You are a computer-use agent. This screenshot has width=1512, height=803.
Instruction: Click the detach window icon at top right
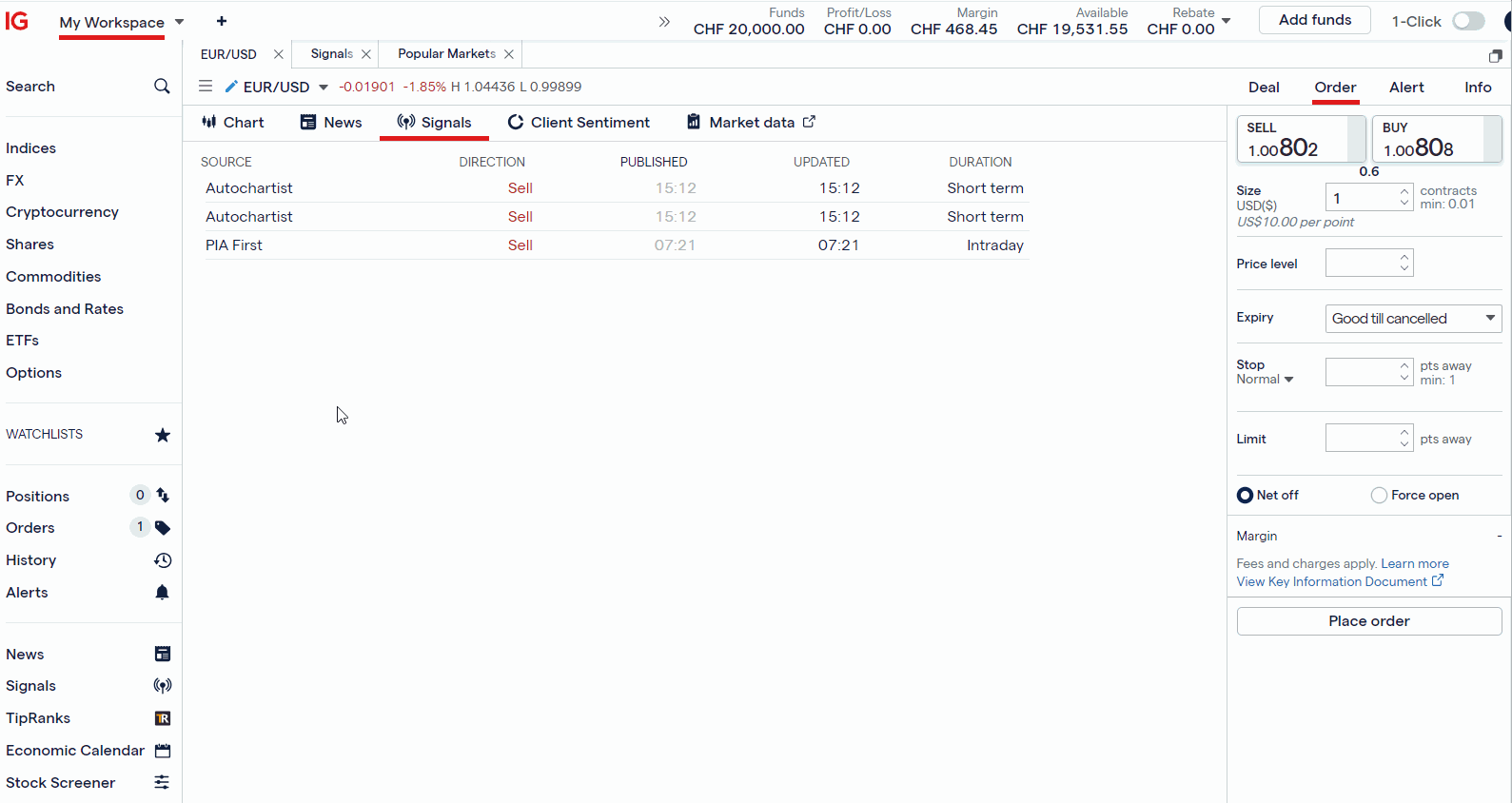(x=1496, y=56)
